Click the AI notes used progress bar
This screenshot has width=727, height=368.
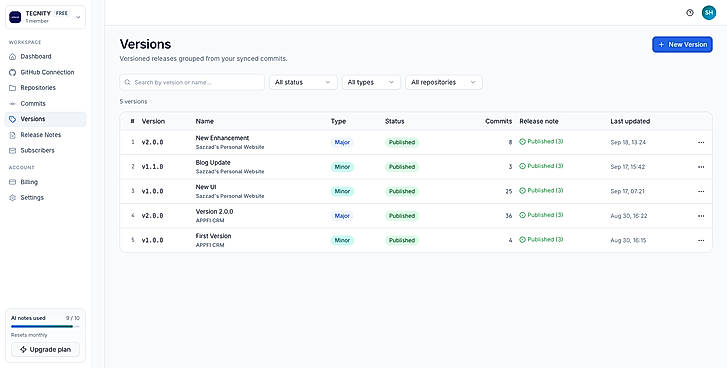[x=45, y=327]
